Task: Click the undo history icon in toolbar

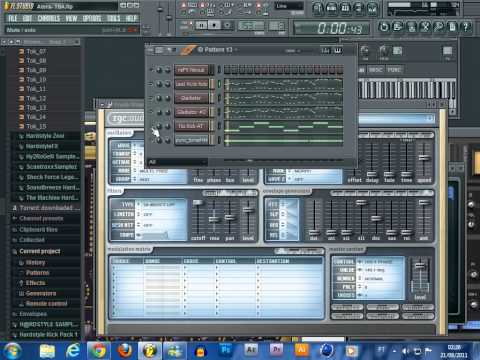Action: [384, 27]
